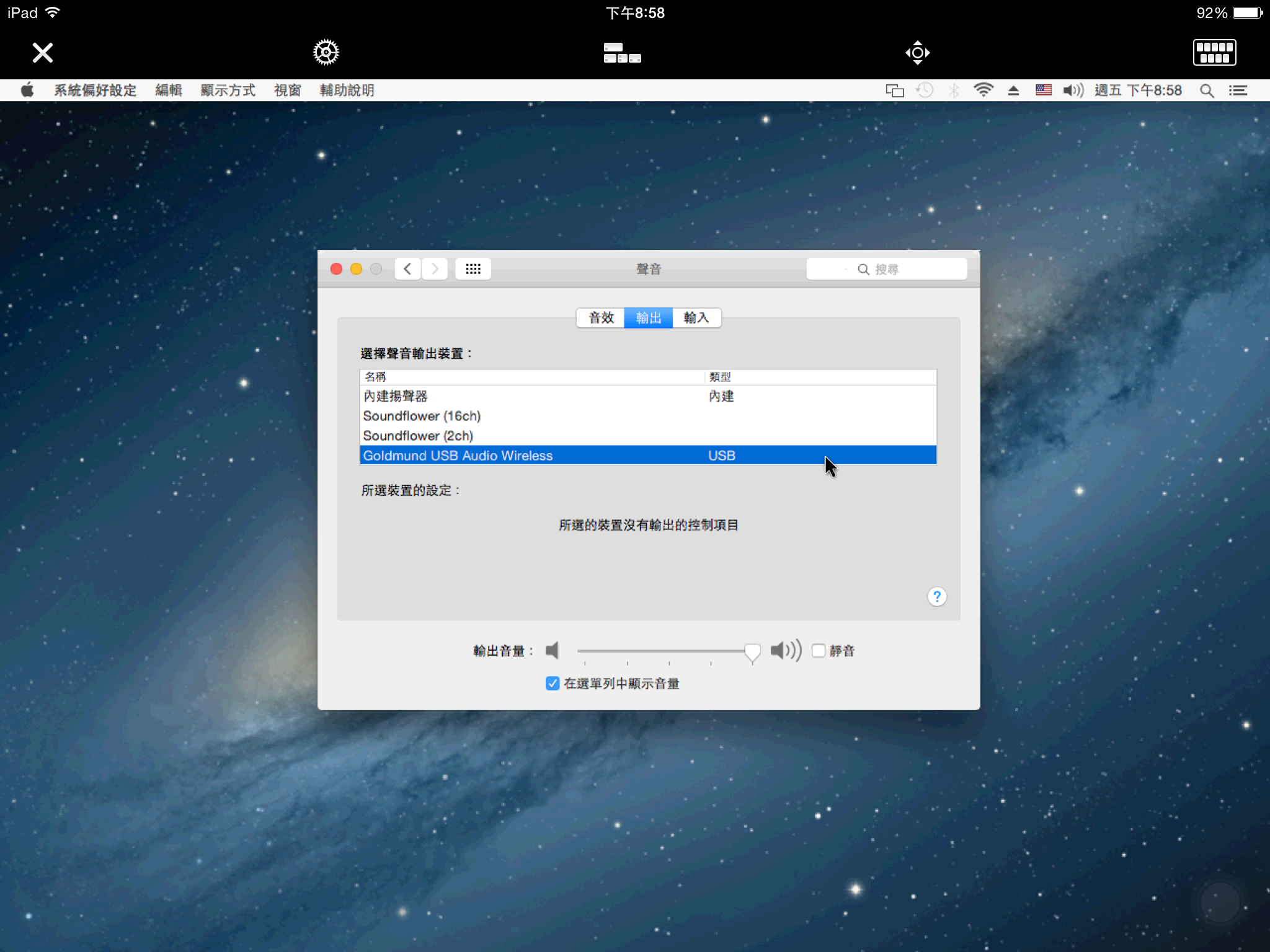The image size is (1270, 952).
Task: Open help with the question mark button
Action: point(937,597)
